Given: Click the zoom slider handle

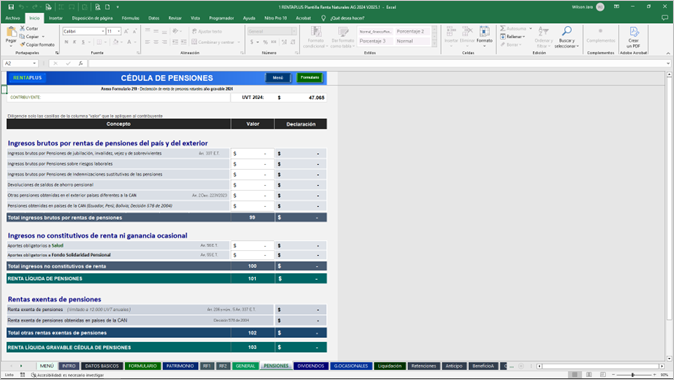Looking at the screenshot, I should [x=633, y=375].
